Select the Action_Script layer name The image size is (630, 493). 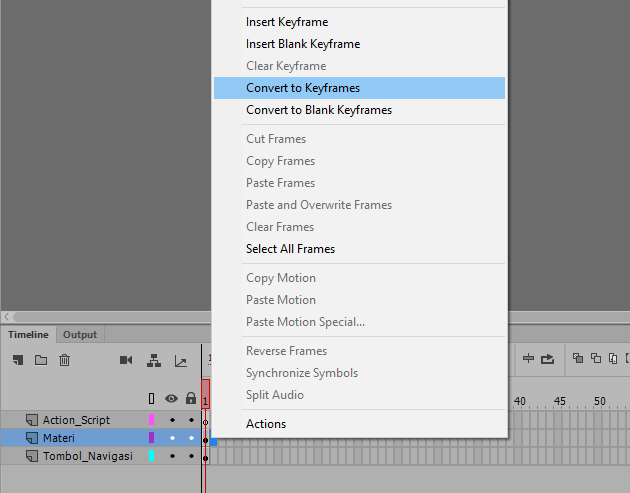[x=76, y=420]
